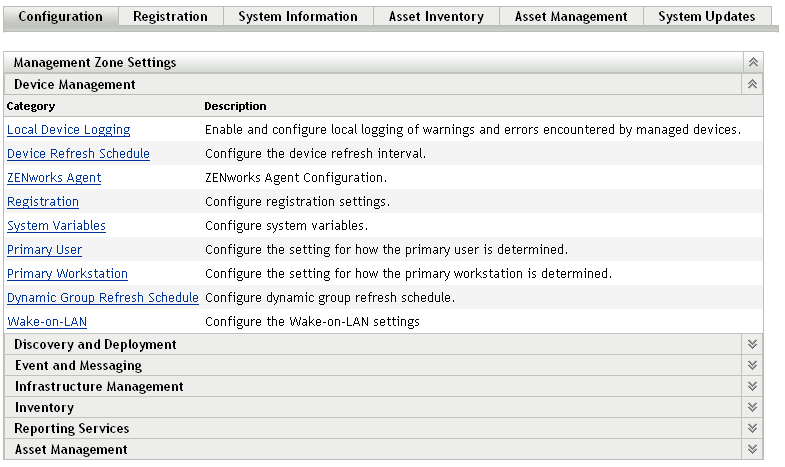Viewport: 785px width, 467px height.
Task: Open the Local Device Logging link
Action: (x=68, y=130)
